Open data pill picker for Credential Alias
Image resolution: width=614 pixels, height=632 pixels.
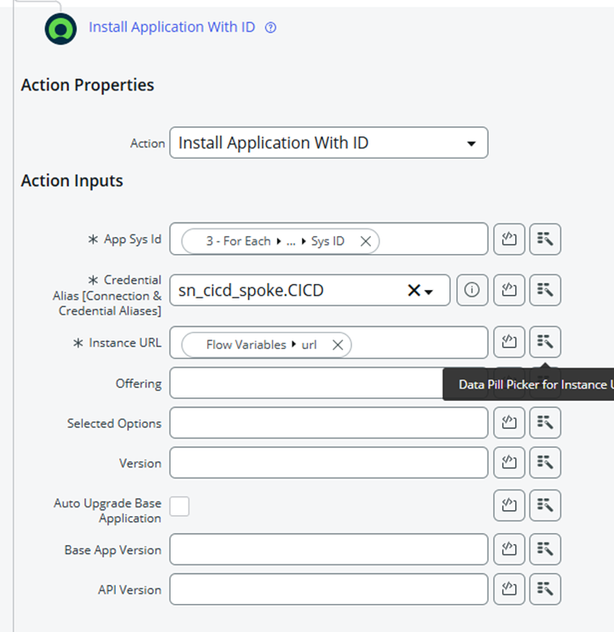545,290
